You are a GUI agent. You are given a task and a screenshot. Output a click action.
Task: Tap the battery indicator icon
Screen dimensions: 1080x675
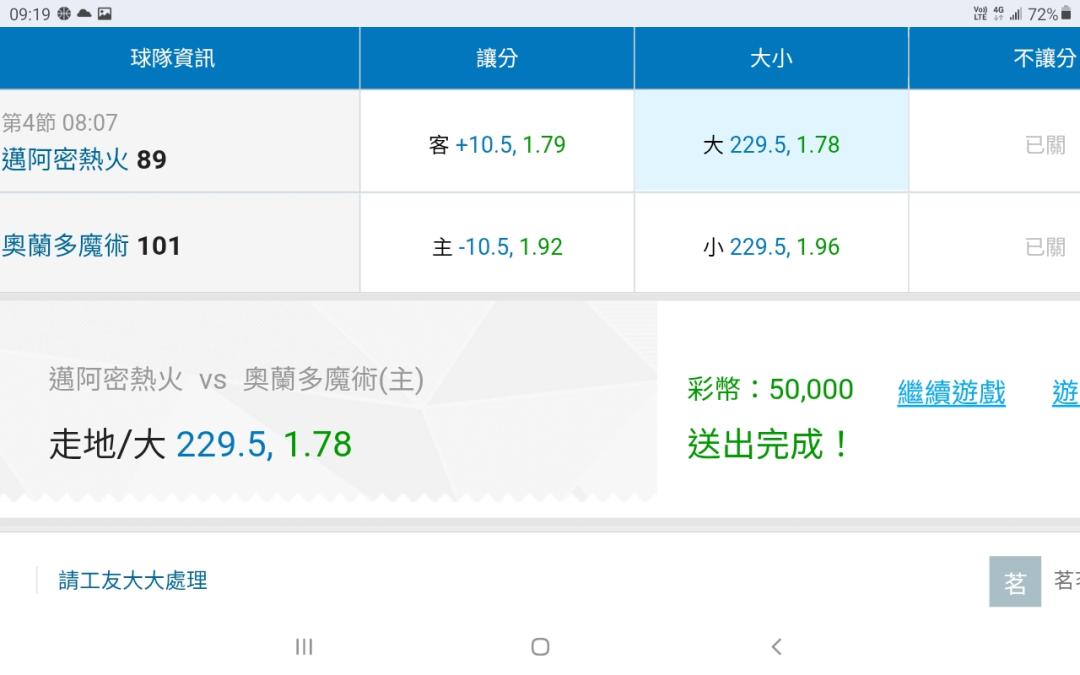coord(1066,14)
